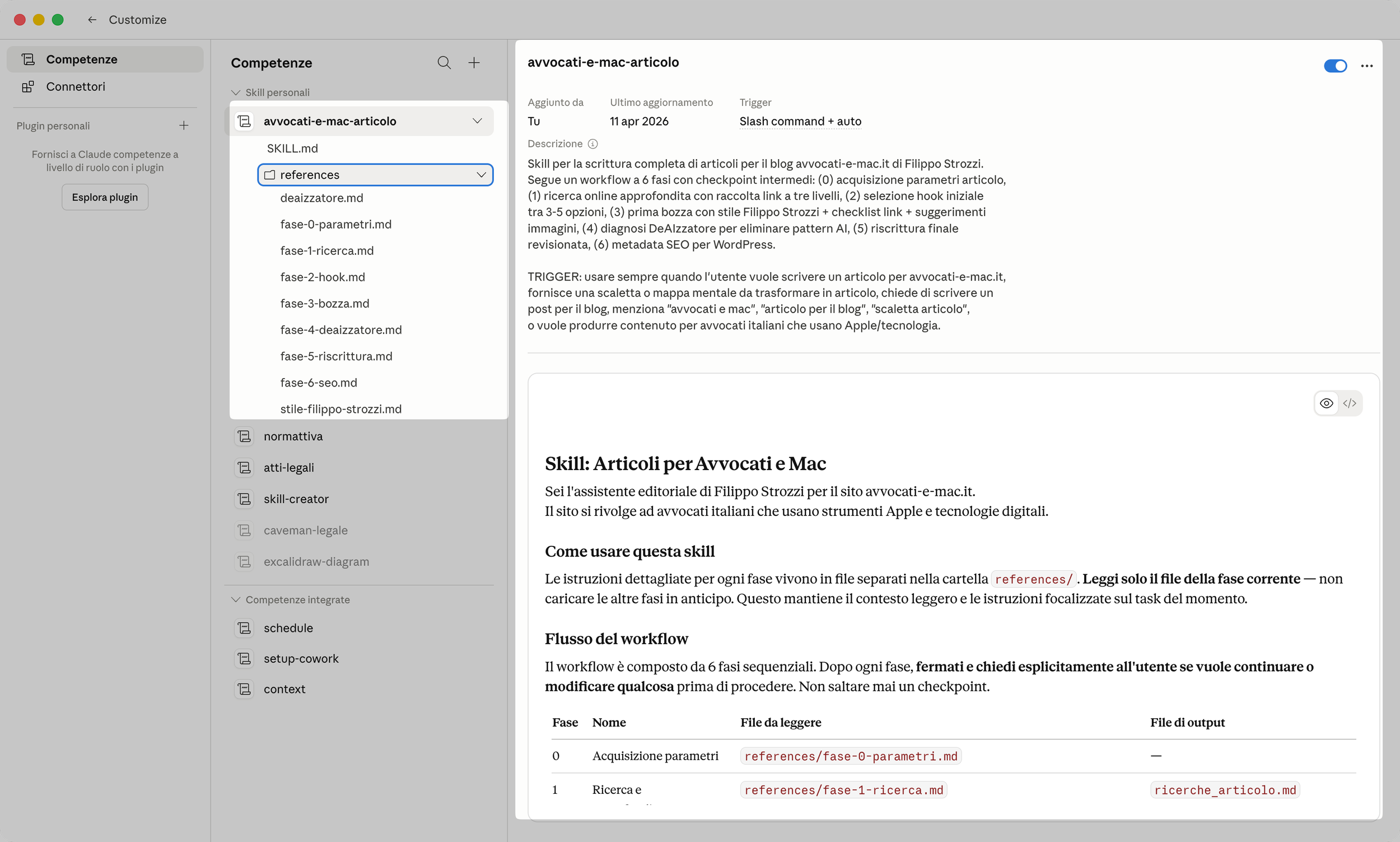Viewport: 1400px width, 842px height.
Task: Click the schedule skill icon
Action: pos(244,628)
